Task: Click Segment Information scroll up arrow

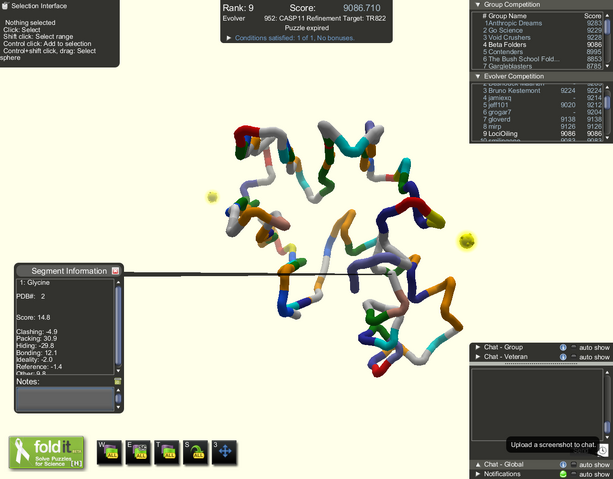Action: tap(118, 282)
